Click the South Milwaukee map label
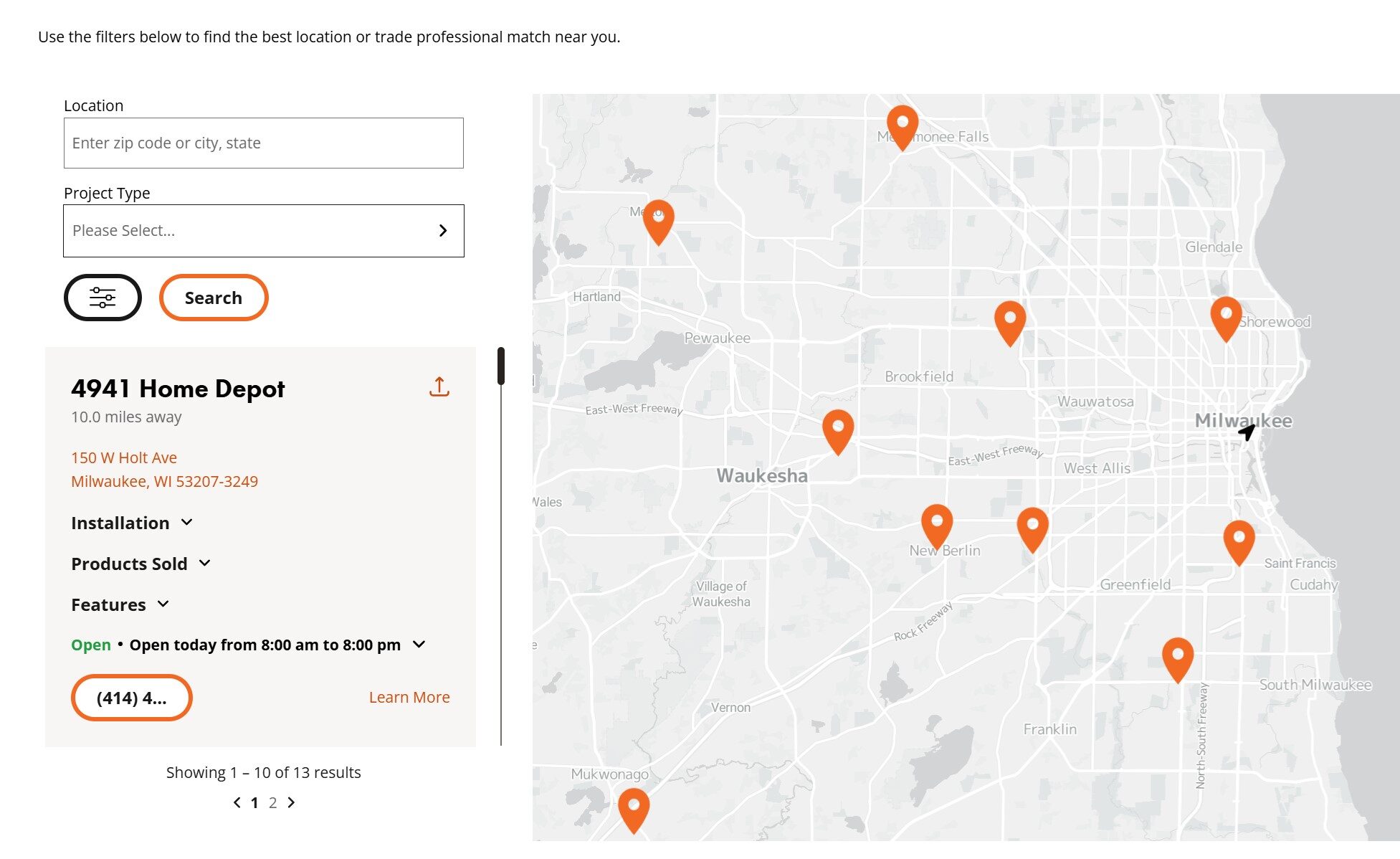 click(1315, 685)
